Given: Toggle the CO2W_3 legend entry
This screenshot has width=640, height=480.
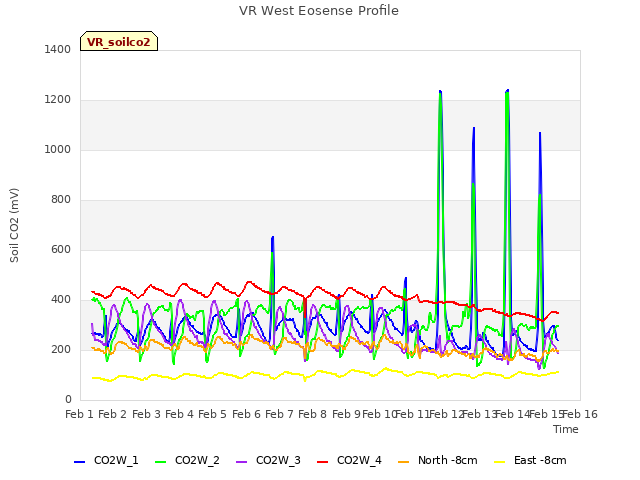Looking at the screenshot, I should click(x=268, y=461).
